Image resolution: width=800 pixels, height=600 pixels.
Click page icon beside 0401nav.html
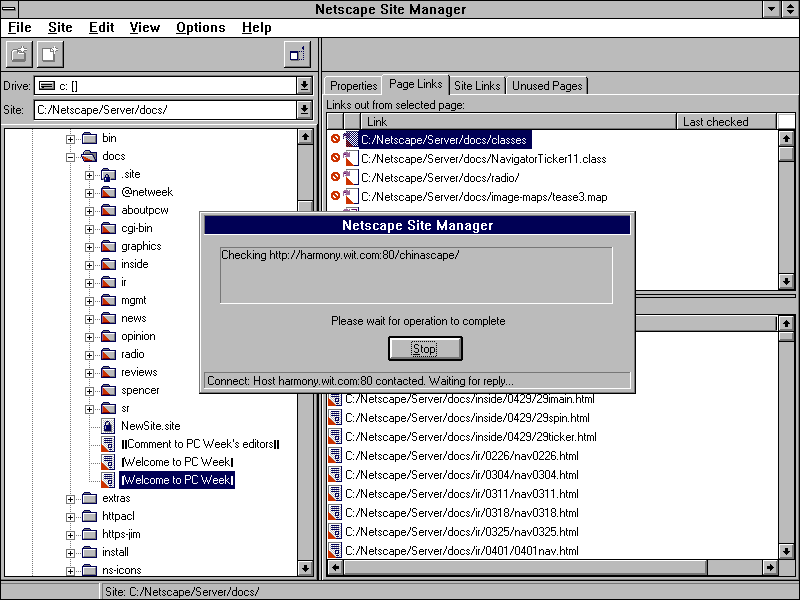335,551
